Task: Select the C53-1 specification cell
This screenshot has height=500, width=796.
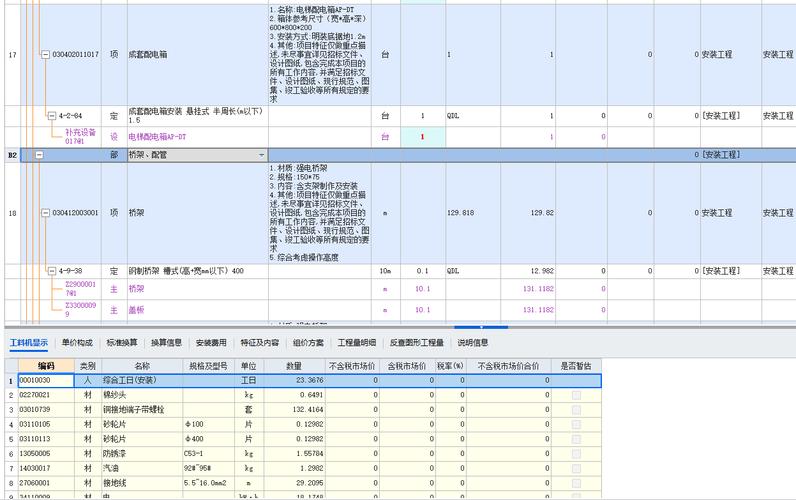Action: (208, 454)
